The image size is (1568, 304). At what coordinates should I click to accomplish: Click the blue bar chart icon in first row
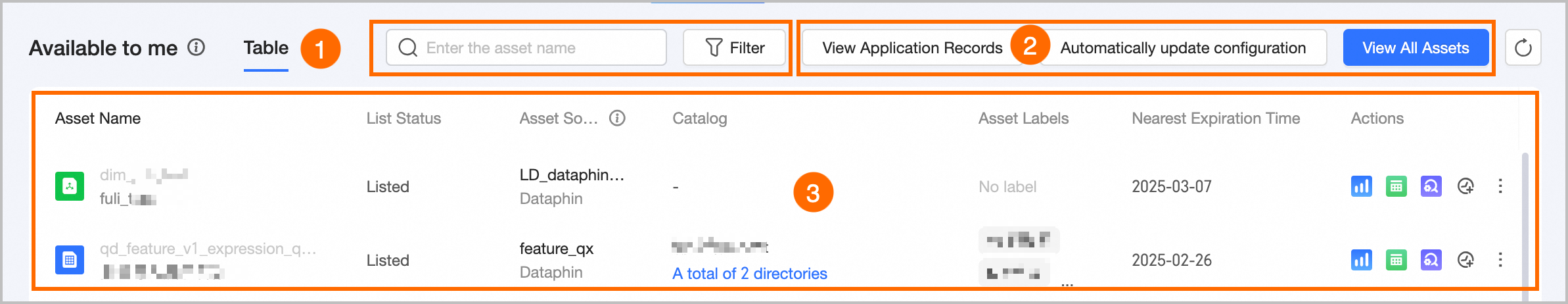(x=1361, y=186)
